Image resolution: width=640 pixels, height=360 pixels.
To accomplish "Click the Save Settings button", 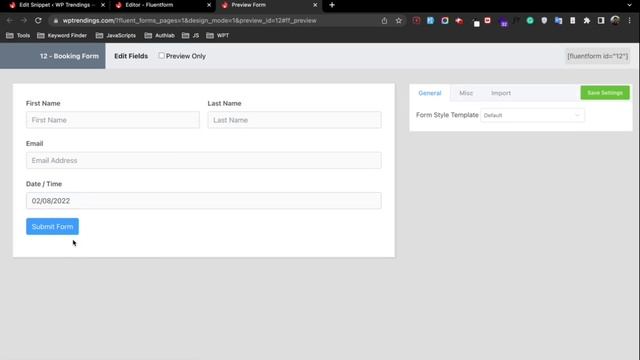I will (605, 93).
